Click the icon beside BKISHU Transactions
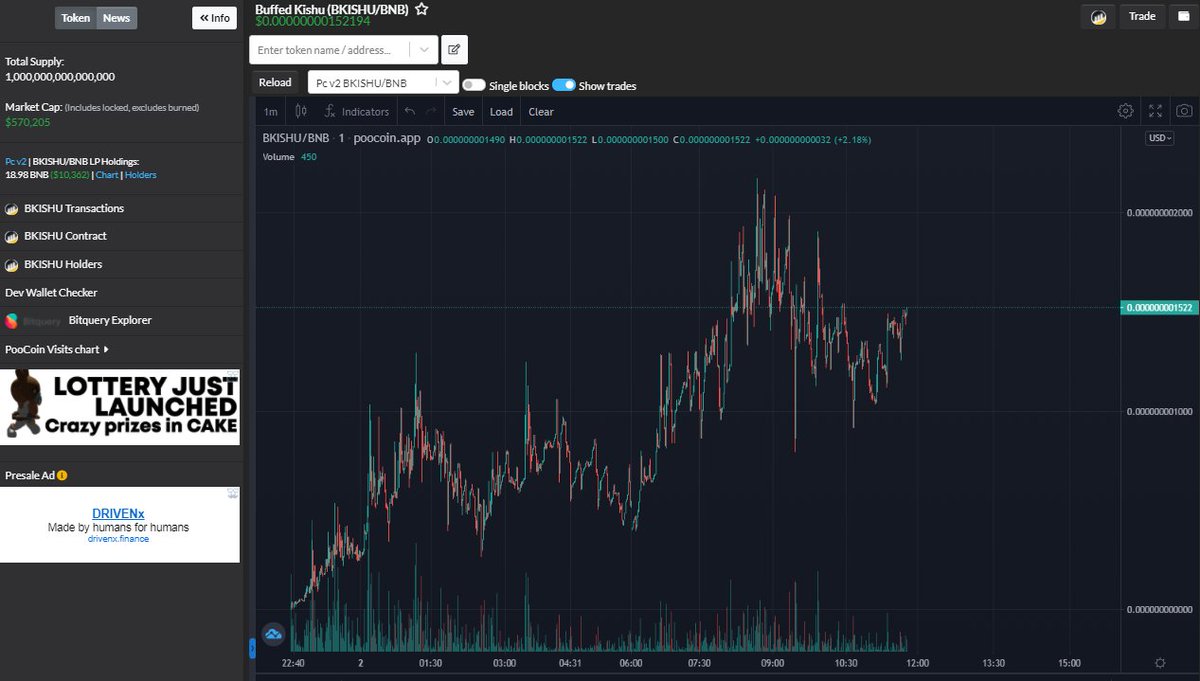Screen dimensions: 1200x681 coord(12,209)
